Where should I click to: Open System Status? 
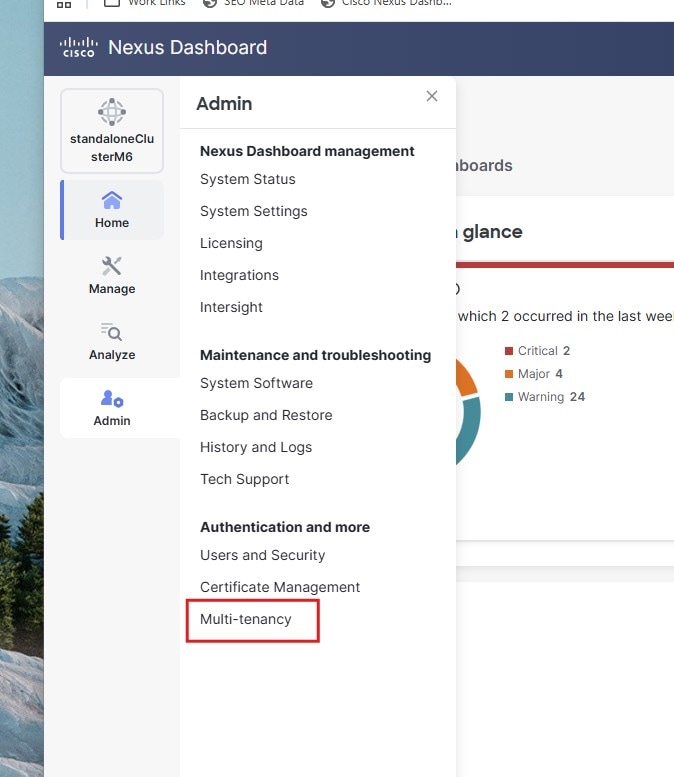[248, 179]
